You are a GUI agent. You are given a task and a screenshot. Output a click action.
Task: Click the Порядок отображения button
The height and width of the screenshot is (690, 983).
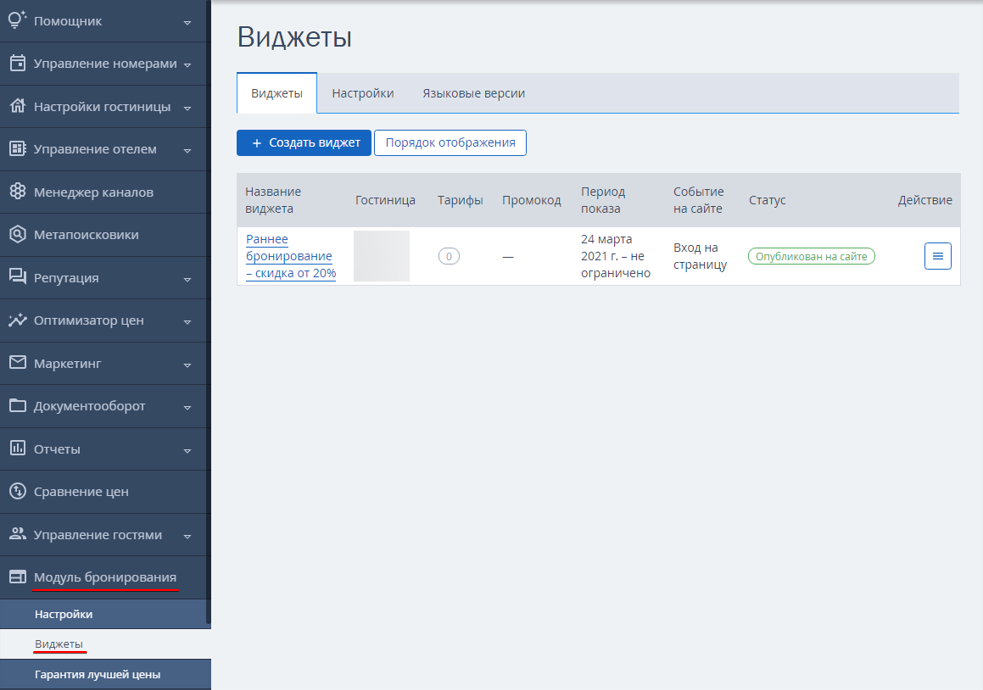click(450, 143)
